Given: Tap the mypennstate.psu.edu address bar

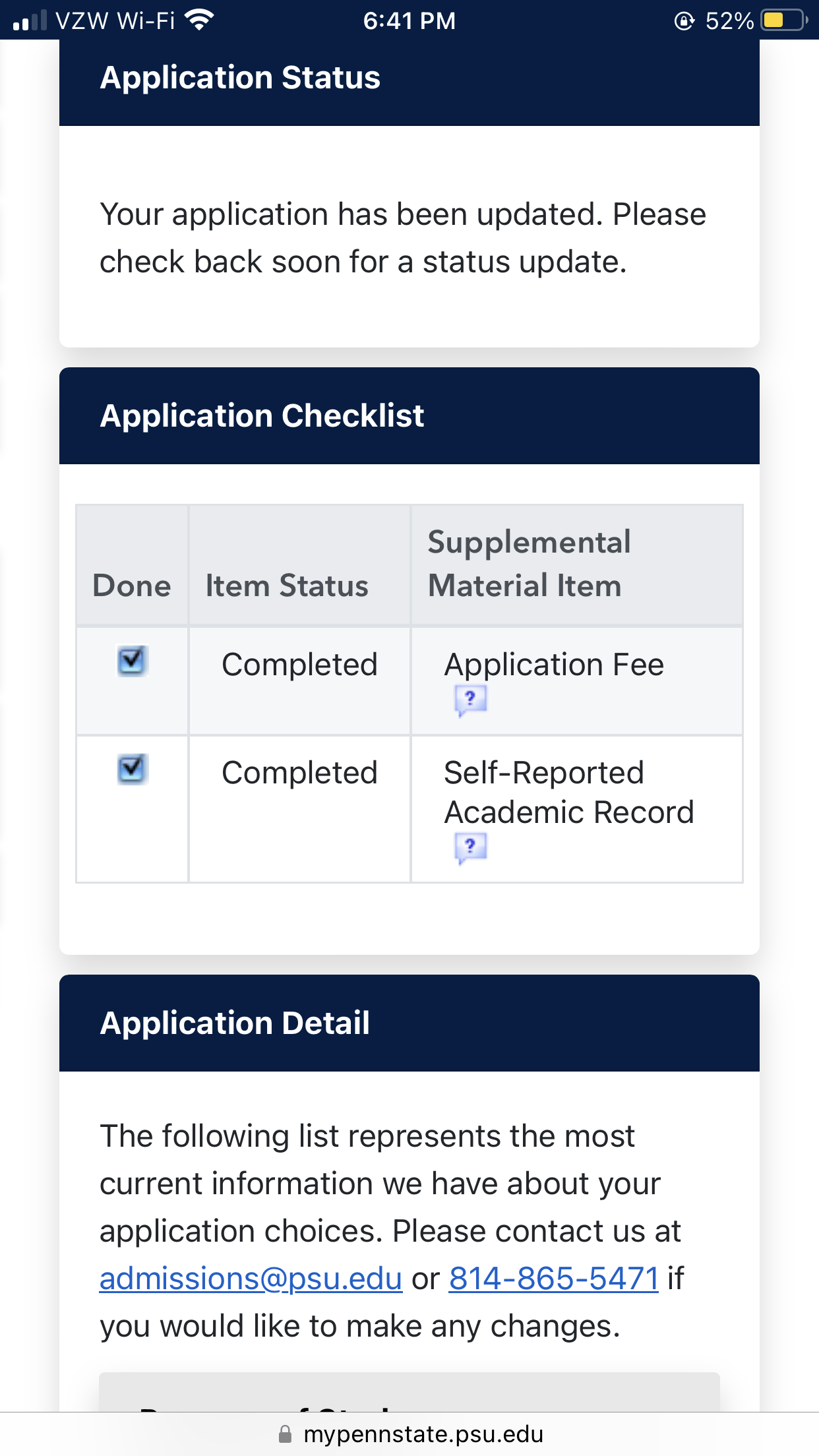Looking at the screenshot, I should point(423,1434).
